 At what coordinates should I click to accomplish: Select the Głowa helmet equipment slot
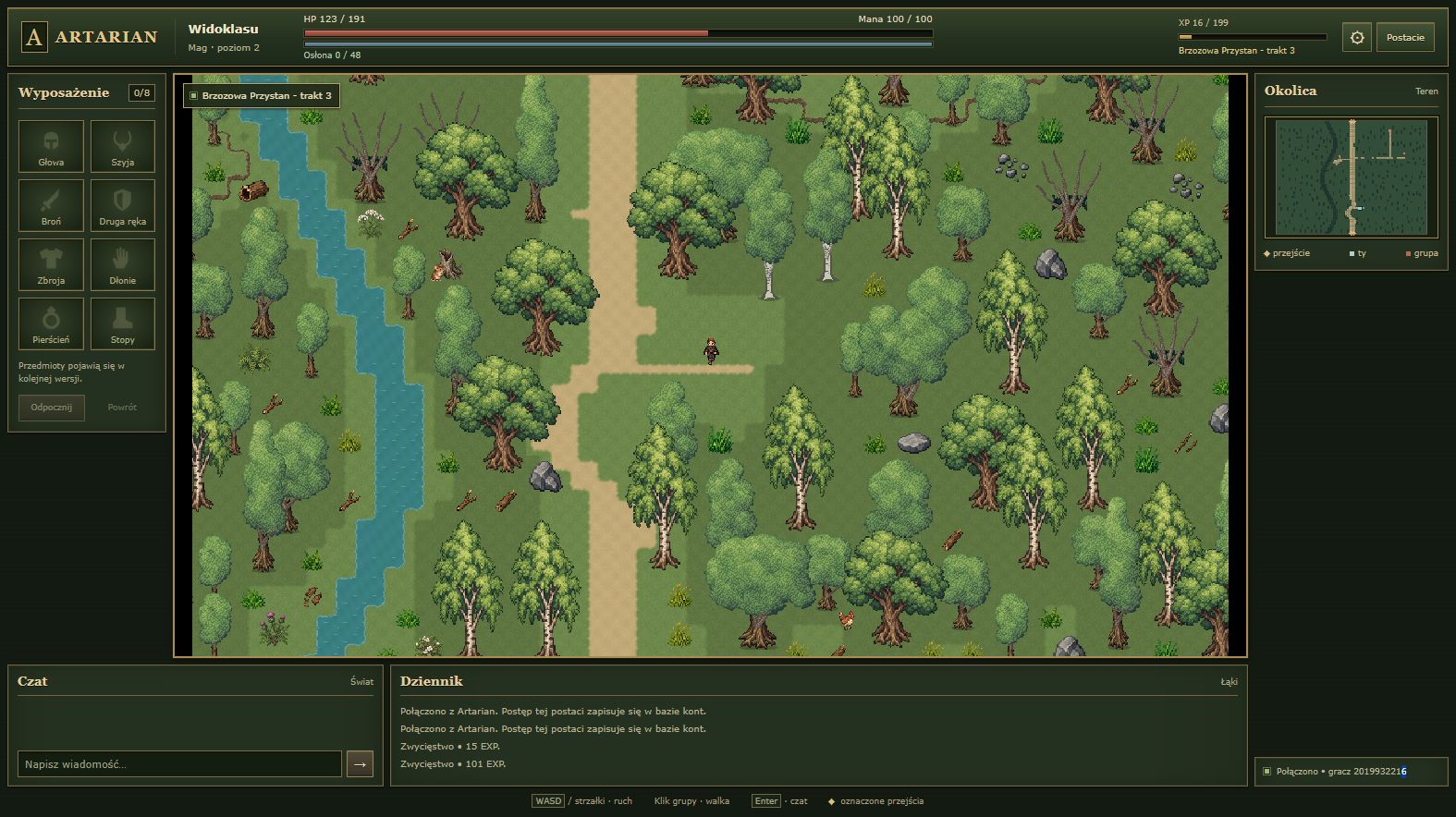(51, 146)
